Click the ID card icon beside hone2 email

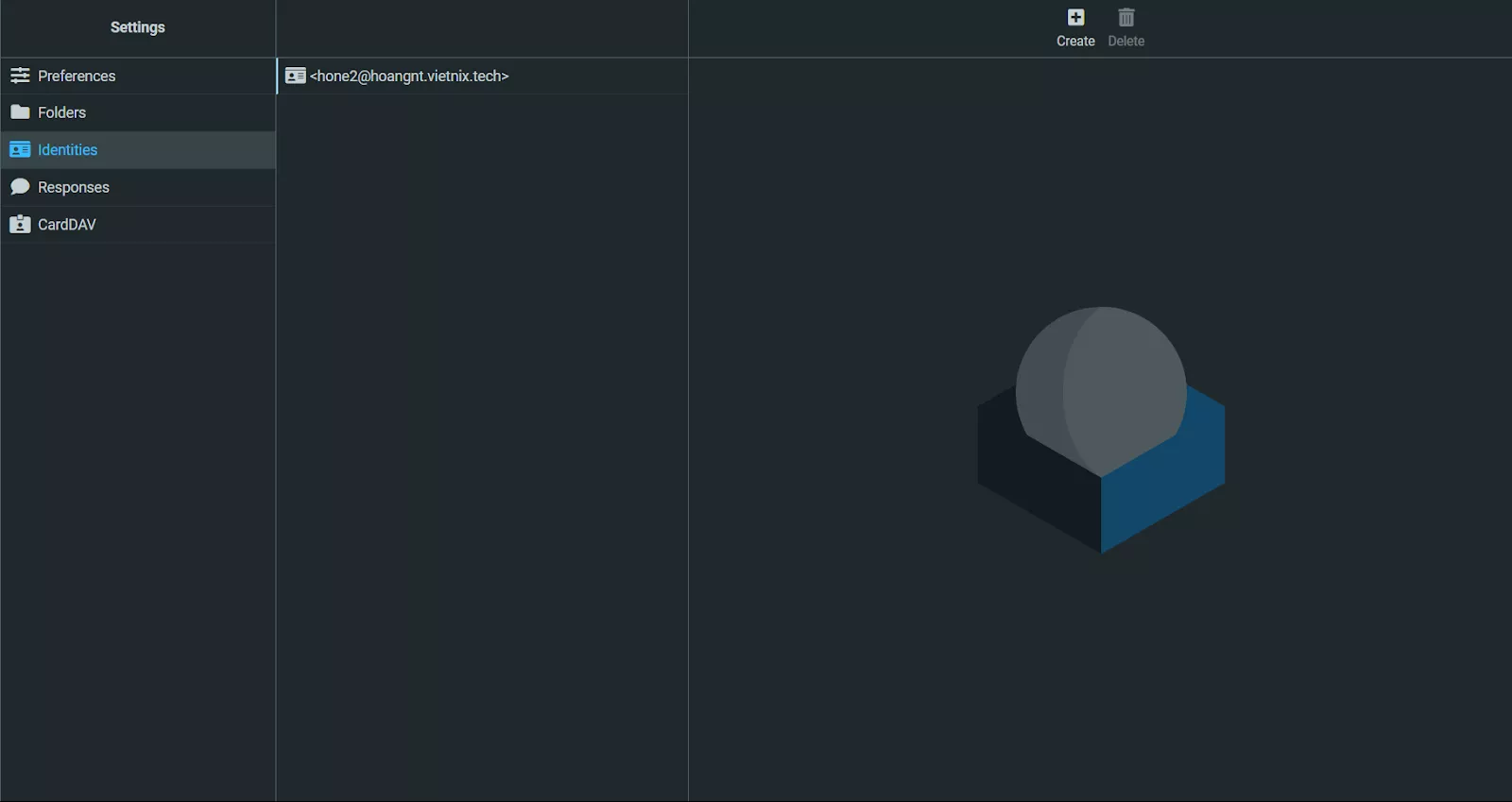296,76
